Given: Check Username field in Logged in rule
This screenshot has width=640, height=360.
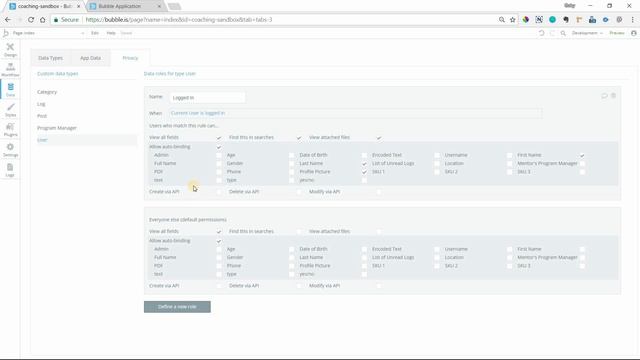Looking at the screenshot, I should (x=509, y=156).
